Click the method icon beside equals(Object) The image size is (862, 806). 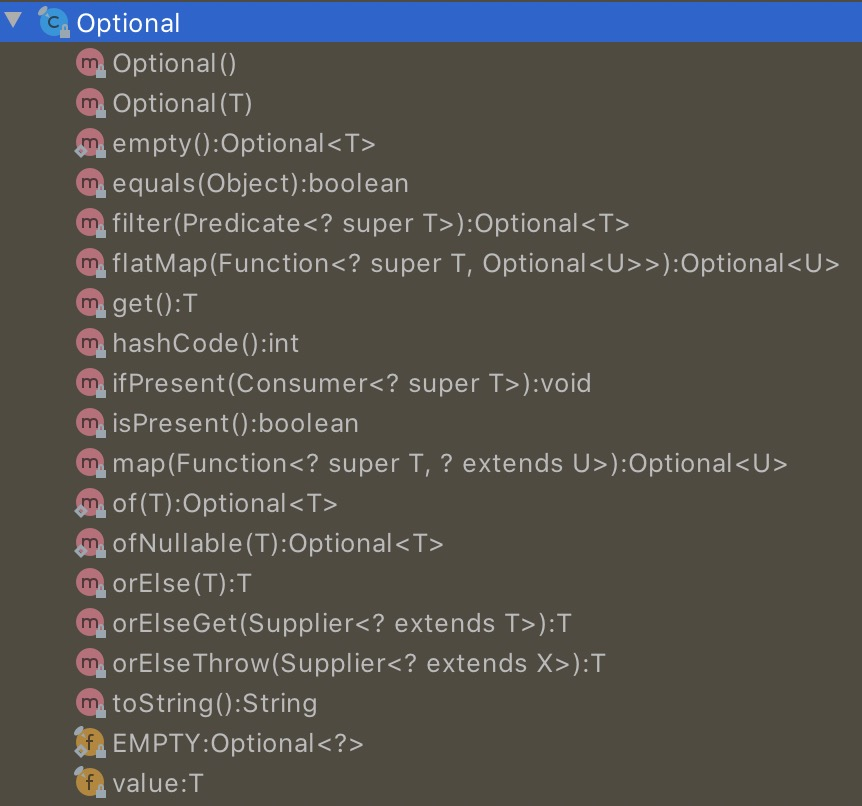(91, 182)
